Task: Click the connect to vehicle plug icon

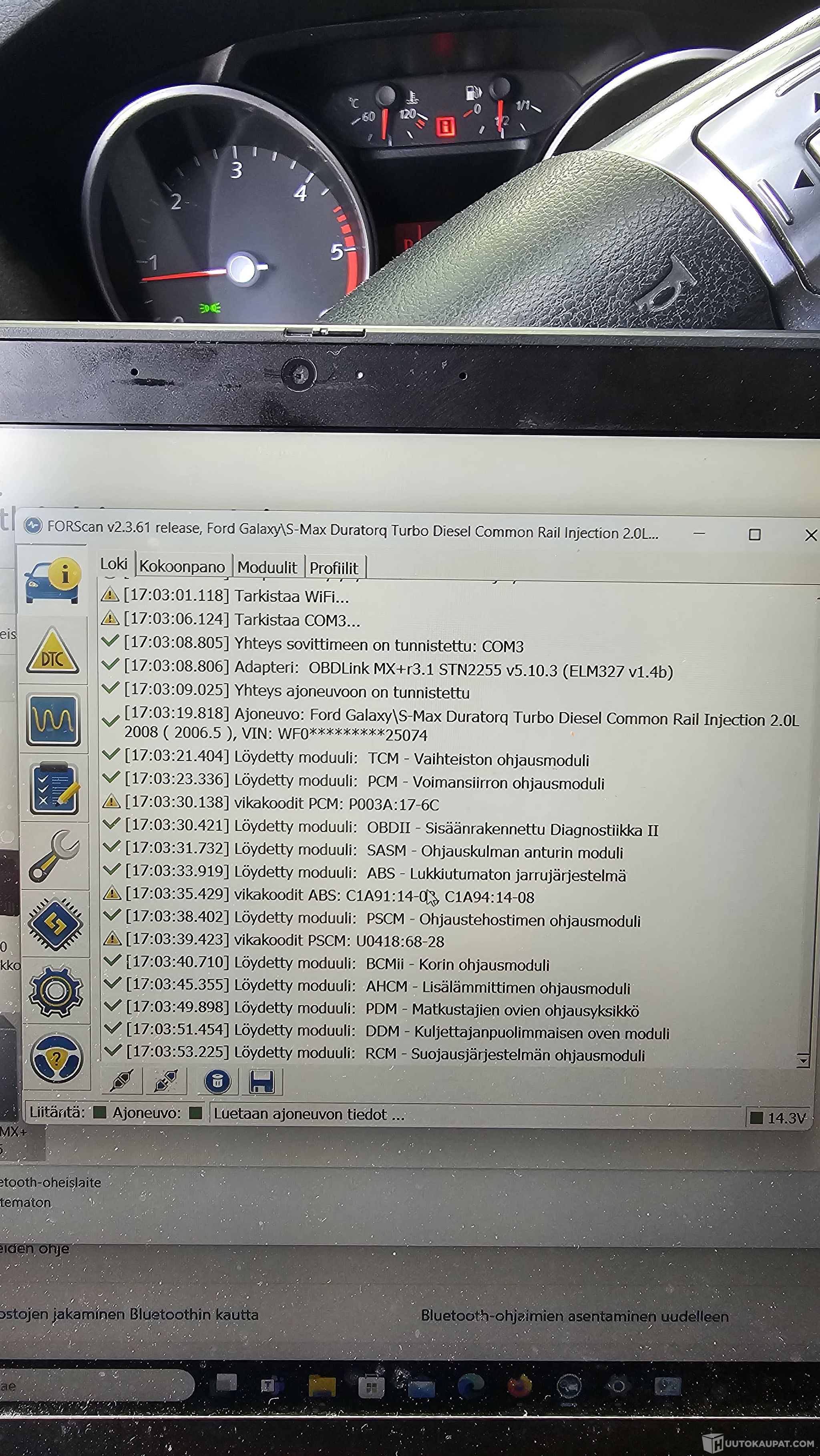Action: click(122, 1081)
